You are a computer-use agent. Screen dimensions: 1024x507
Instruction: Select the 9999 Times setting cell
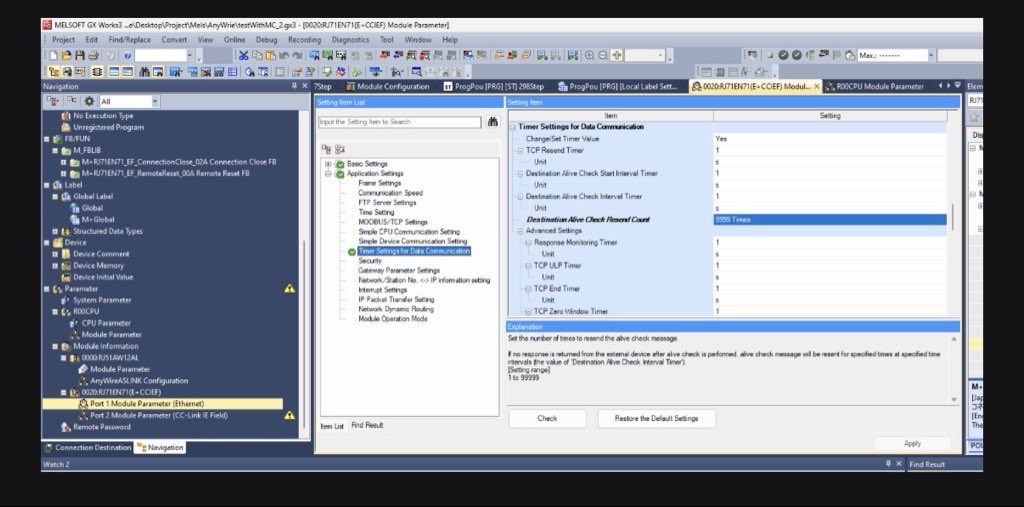pos(829,220)
